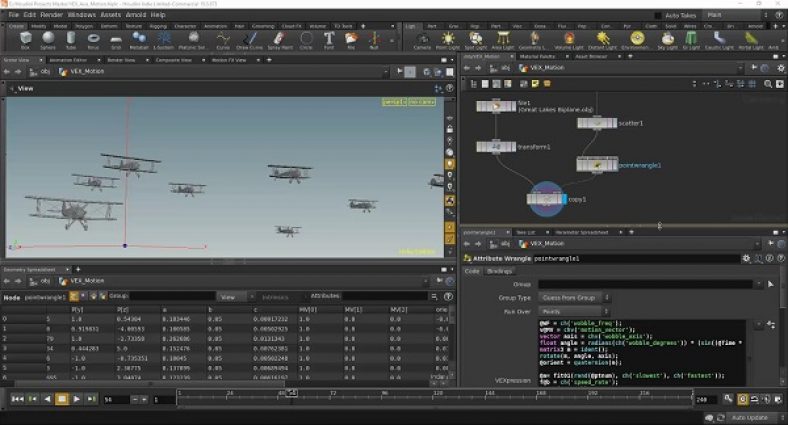Viewport: 788px width, 425px height.
Task: Select the copy1 node in network
Action: click(547, 199)
